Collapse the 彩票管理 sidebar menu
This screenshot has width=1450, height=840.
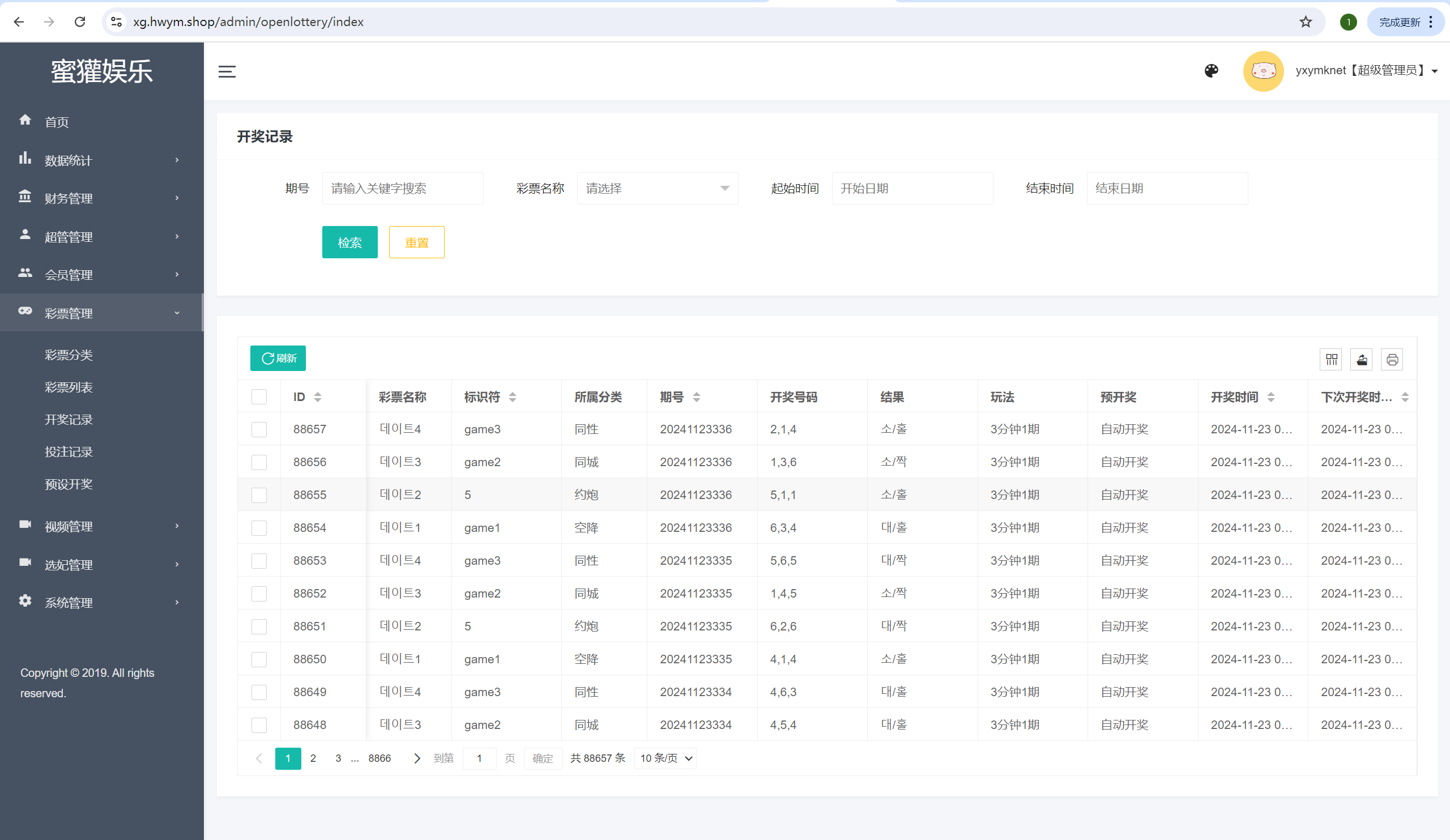[102, 313]
